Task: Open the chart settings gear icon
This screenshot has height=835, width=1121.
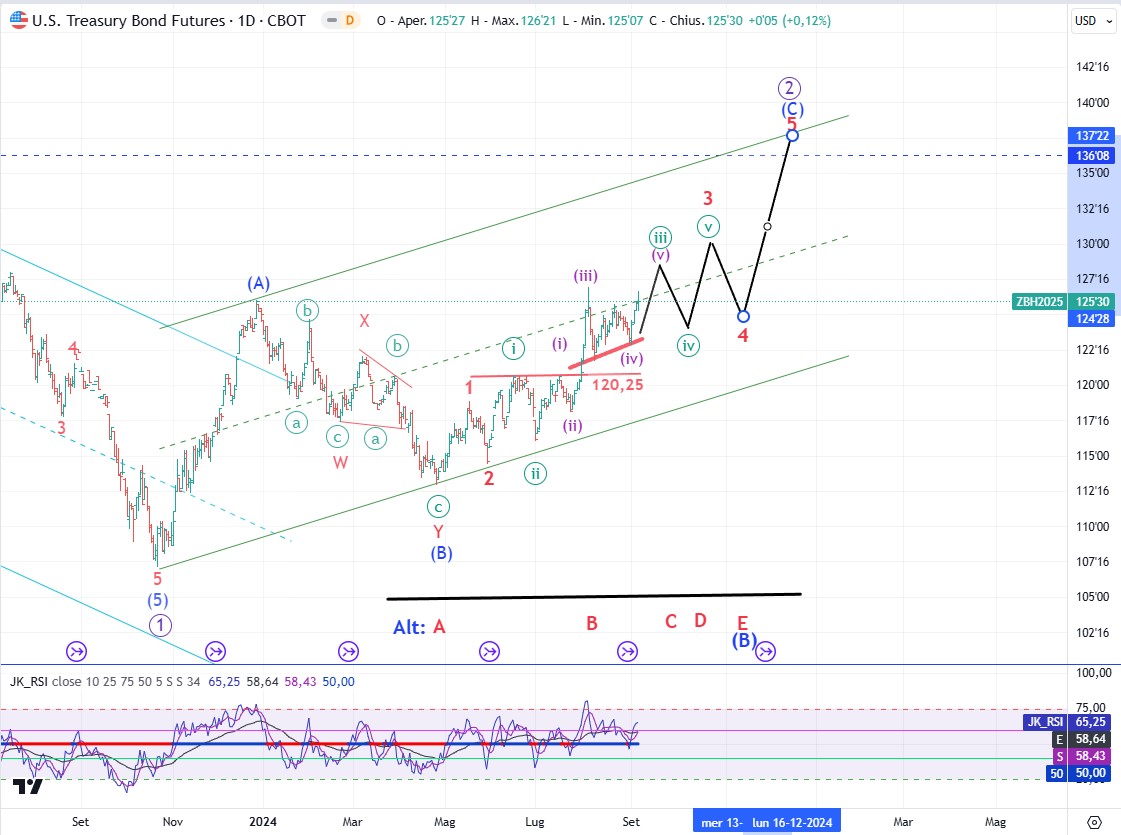Action: pos(1094,821)
